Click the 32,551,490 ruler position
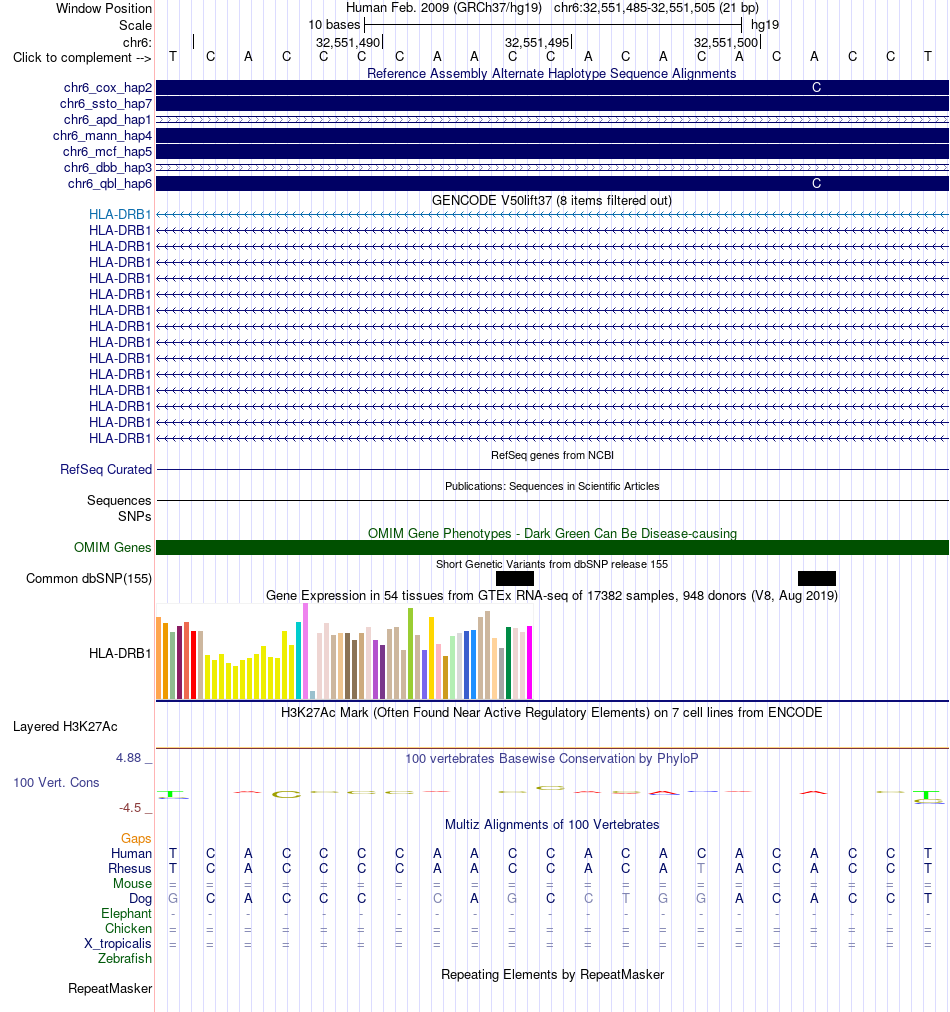The height and width of the screenshot is (1012, 950). (348, 43)
